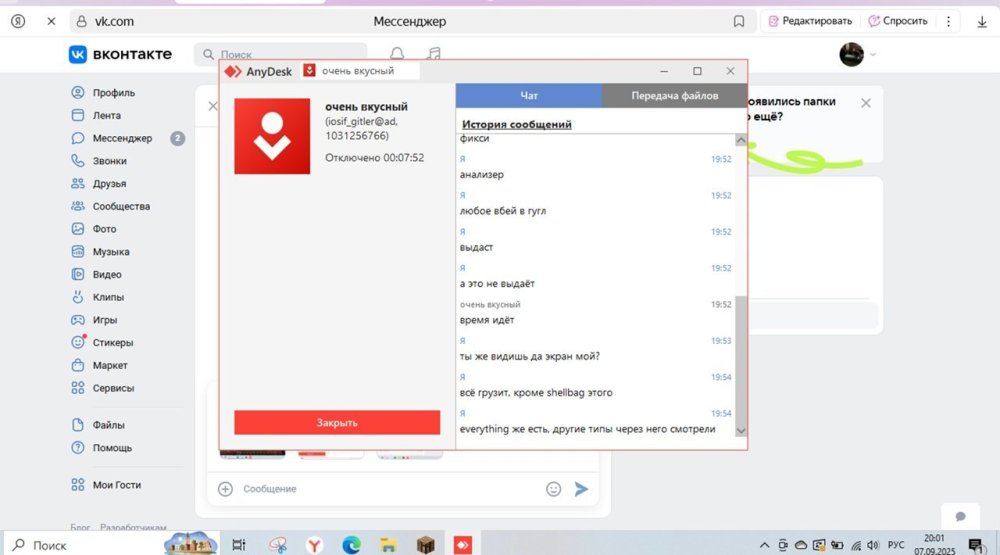This screenshot has width=1000, height=555.
Task: Focus the Сообщение input field
Action: [389, 489]
